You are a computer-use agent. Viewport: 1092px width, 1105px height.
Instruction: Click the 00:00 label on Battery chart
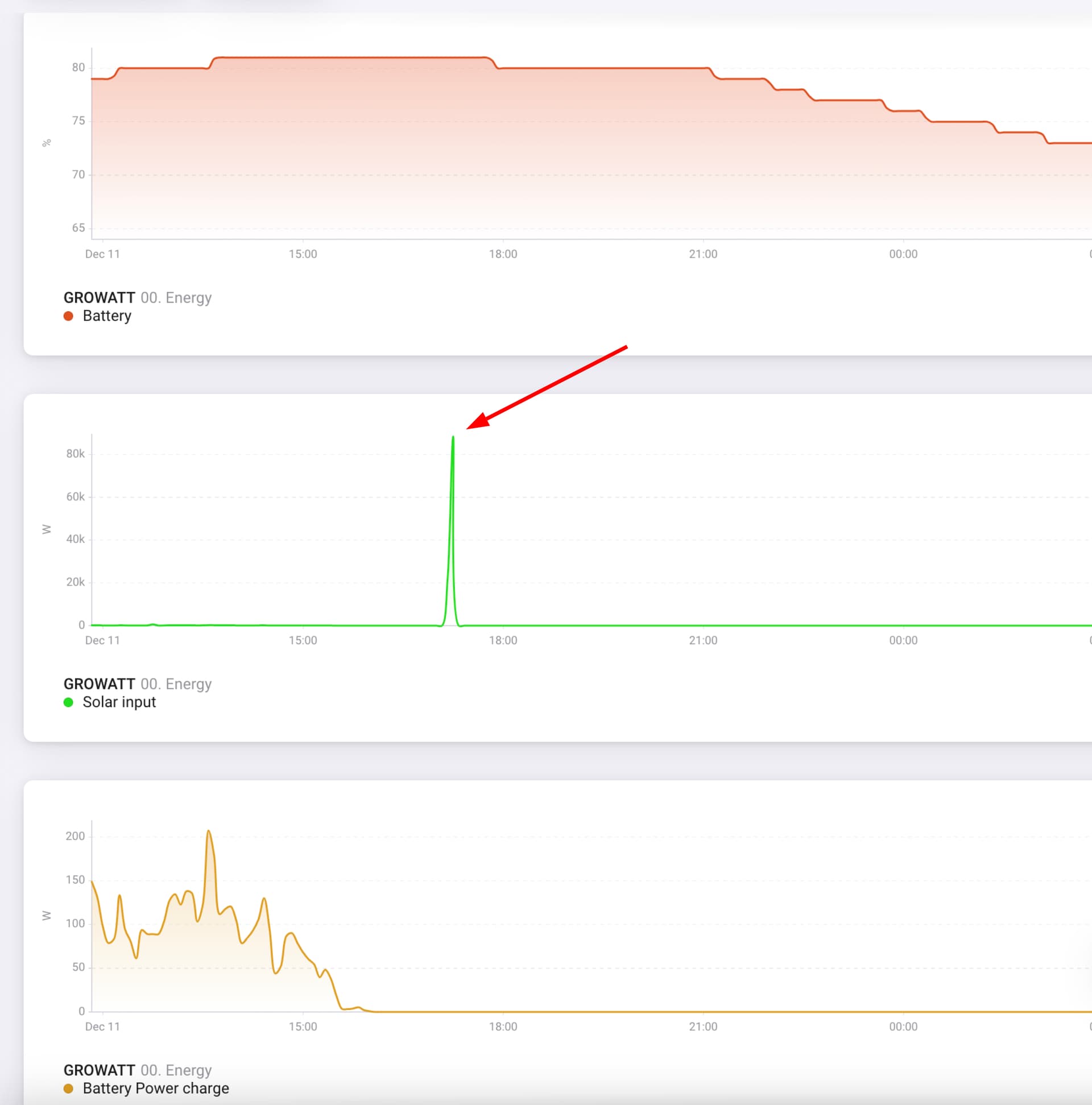(903, 254)
